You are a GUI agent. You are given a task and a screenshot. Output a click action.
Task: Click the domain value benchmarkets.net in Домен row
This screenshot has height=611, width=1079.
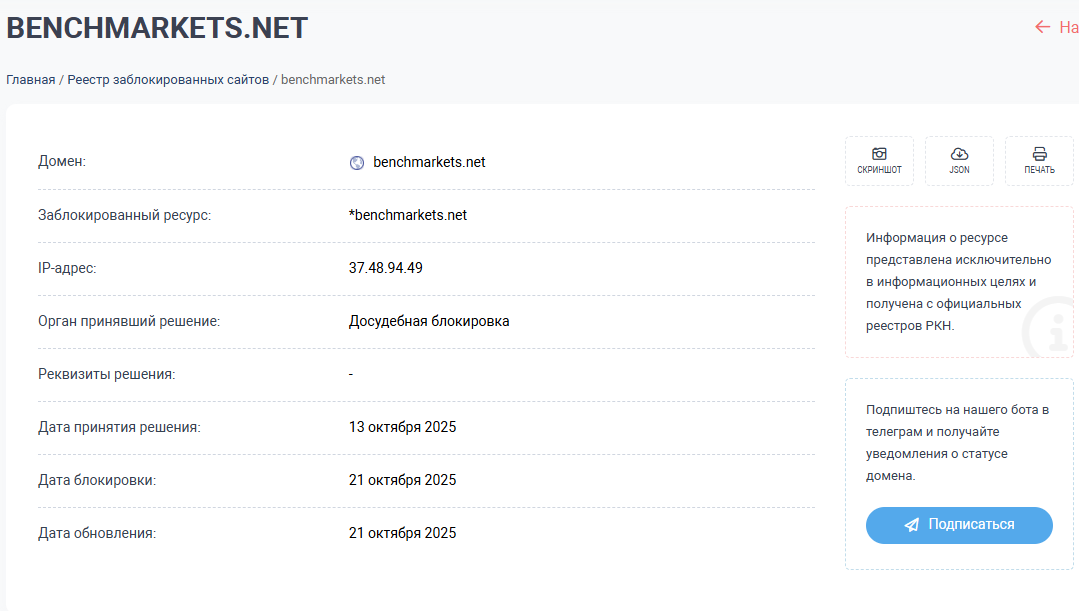pos(429,162)
